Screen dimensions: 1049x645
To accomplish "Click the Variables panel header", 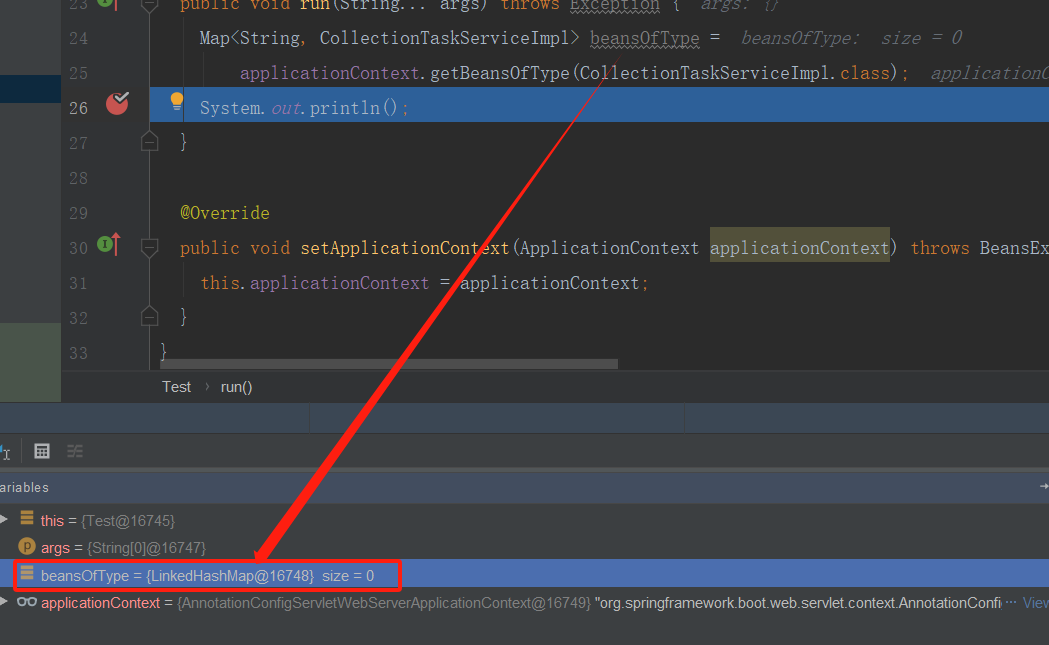I will click(524, 487).
